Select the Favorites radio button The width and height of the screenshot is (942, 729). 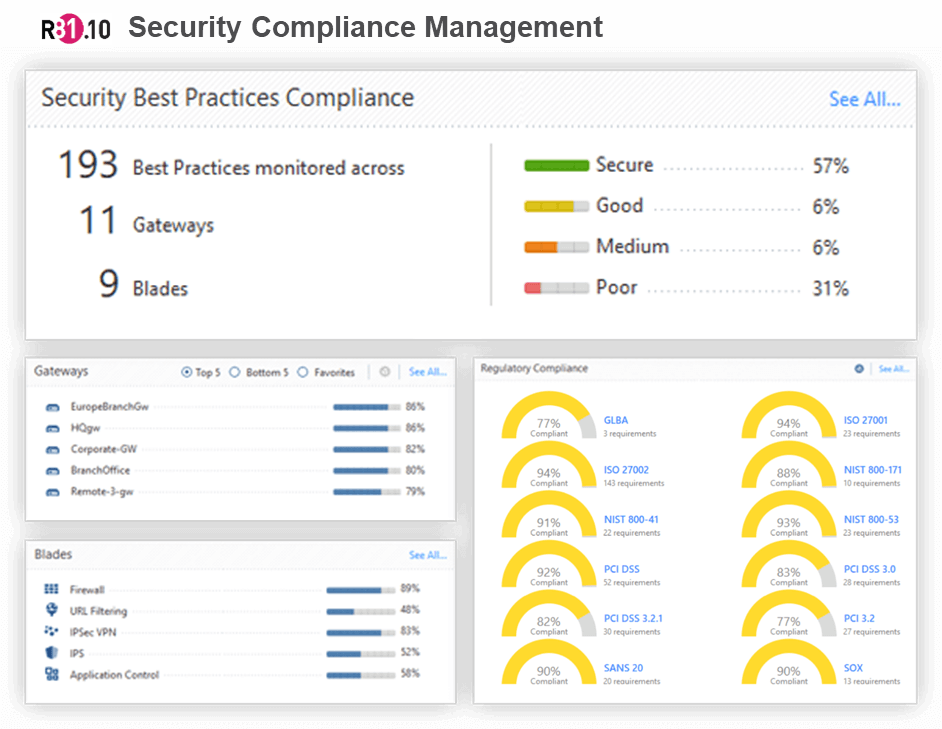tap(303, 373)
